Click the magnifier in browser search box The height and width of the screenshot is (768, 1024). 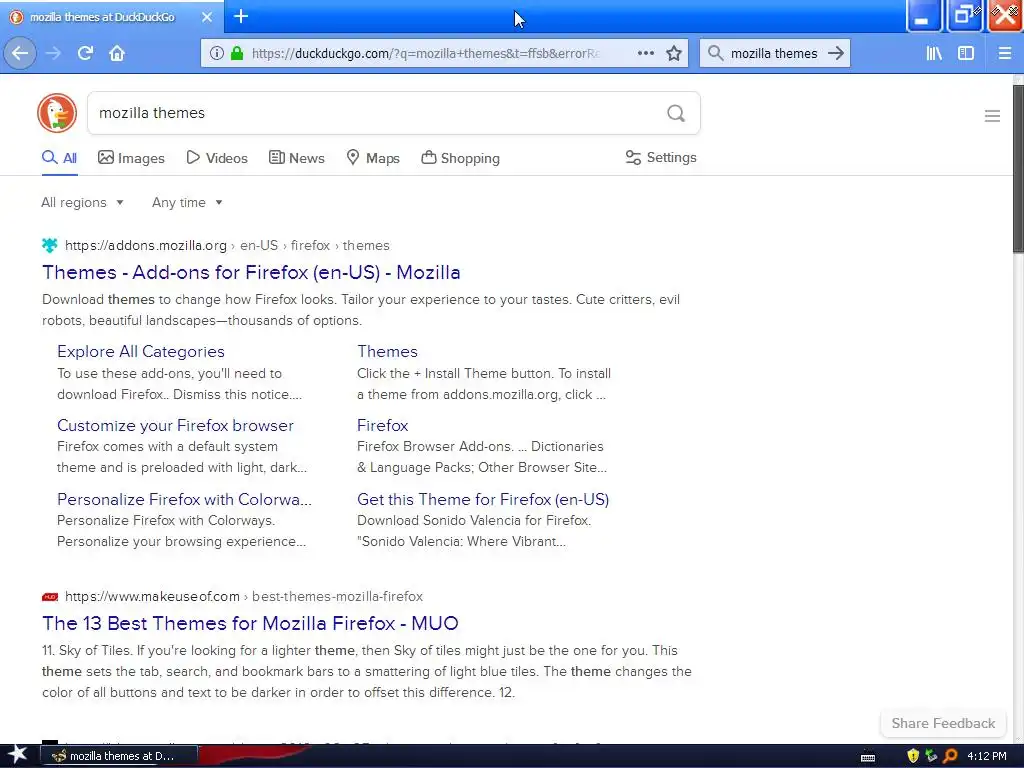pos(716,53)
